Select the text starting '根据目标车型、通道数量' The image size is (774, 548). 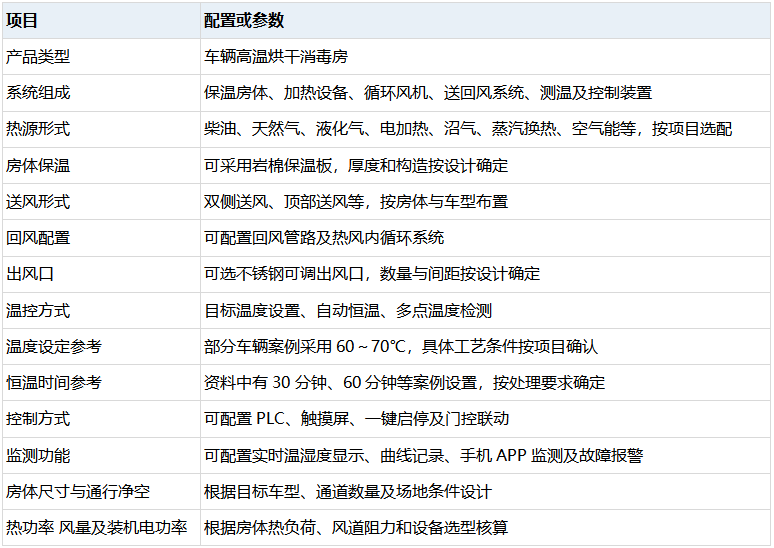[x=348, y=492]
